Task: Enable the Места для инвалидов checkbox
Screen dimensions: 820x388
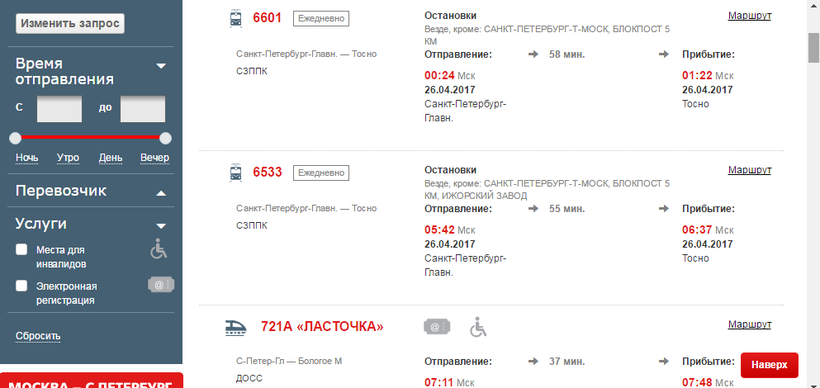Action: [x=21, y=249]
